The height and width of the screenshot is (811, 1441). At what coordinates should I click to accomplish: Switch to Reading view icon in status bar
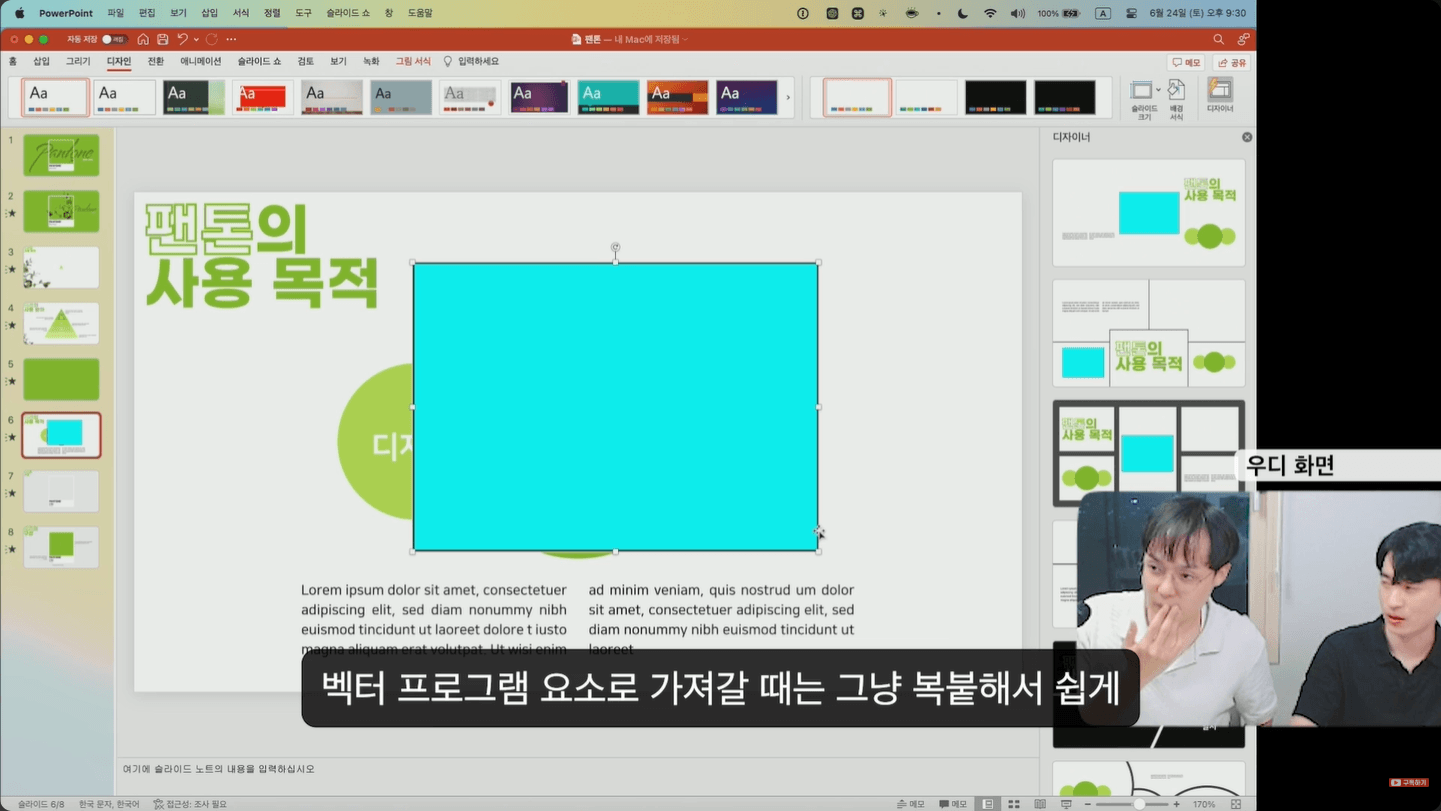point(1040,804)
